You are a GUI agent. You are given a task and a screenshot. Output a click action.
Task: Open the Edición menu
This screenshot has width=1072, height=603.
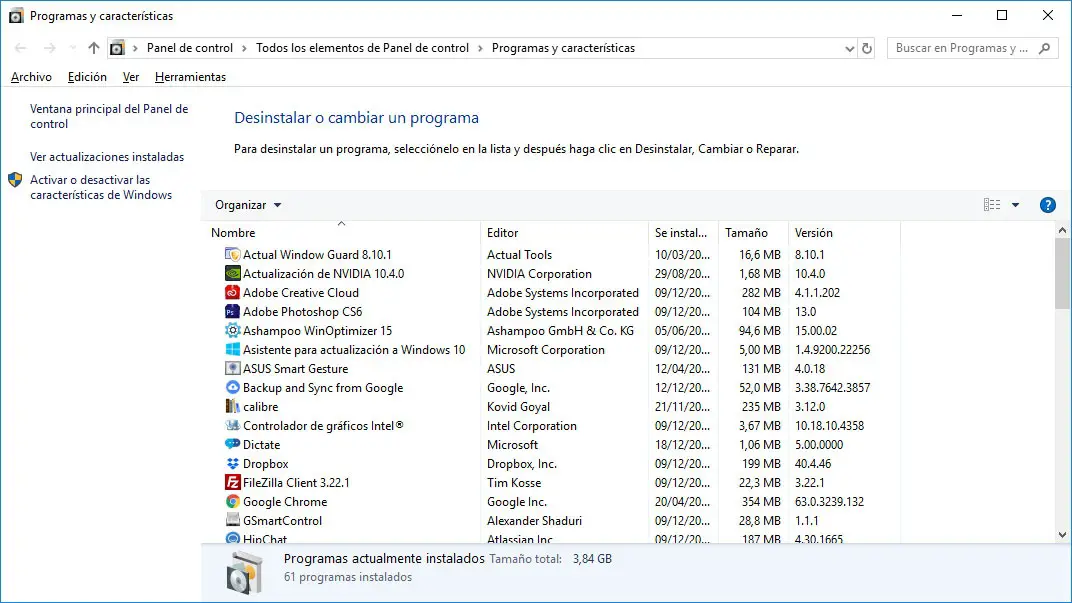click(x=87, y=77)
